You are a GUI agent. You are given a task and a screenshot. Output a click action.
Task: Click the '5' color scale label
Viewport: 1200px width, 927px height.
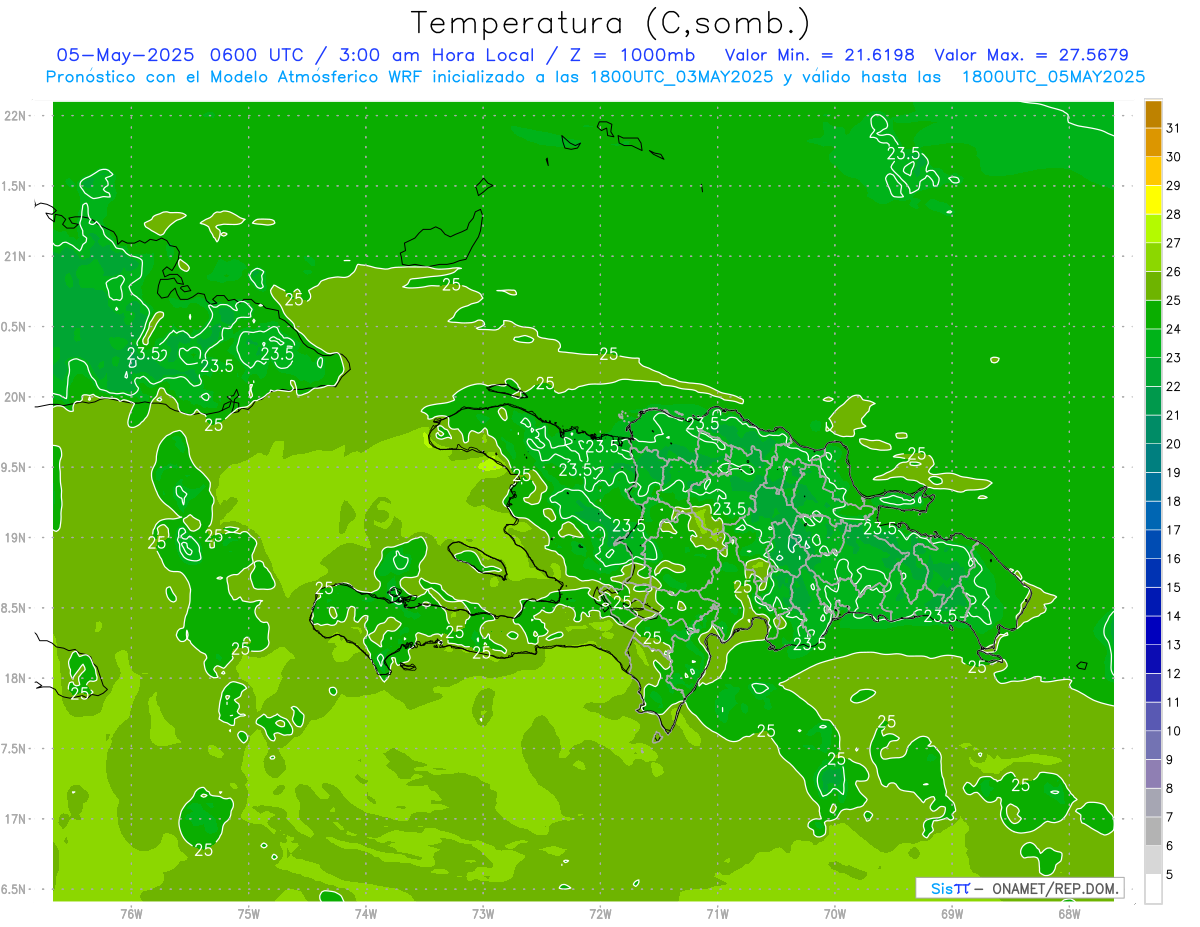click(x=1170, y=875)
